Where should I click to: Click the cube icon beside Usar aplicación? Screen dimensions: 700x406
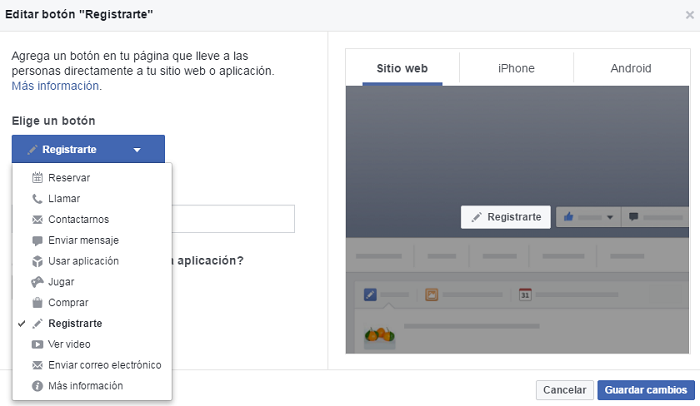pyautogui.click(x=37, y=261)
